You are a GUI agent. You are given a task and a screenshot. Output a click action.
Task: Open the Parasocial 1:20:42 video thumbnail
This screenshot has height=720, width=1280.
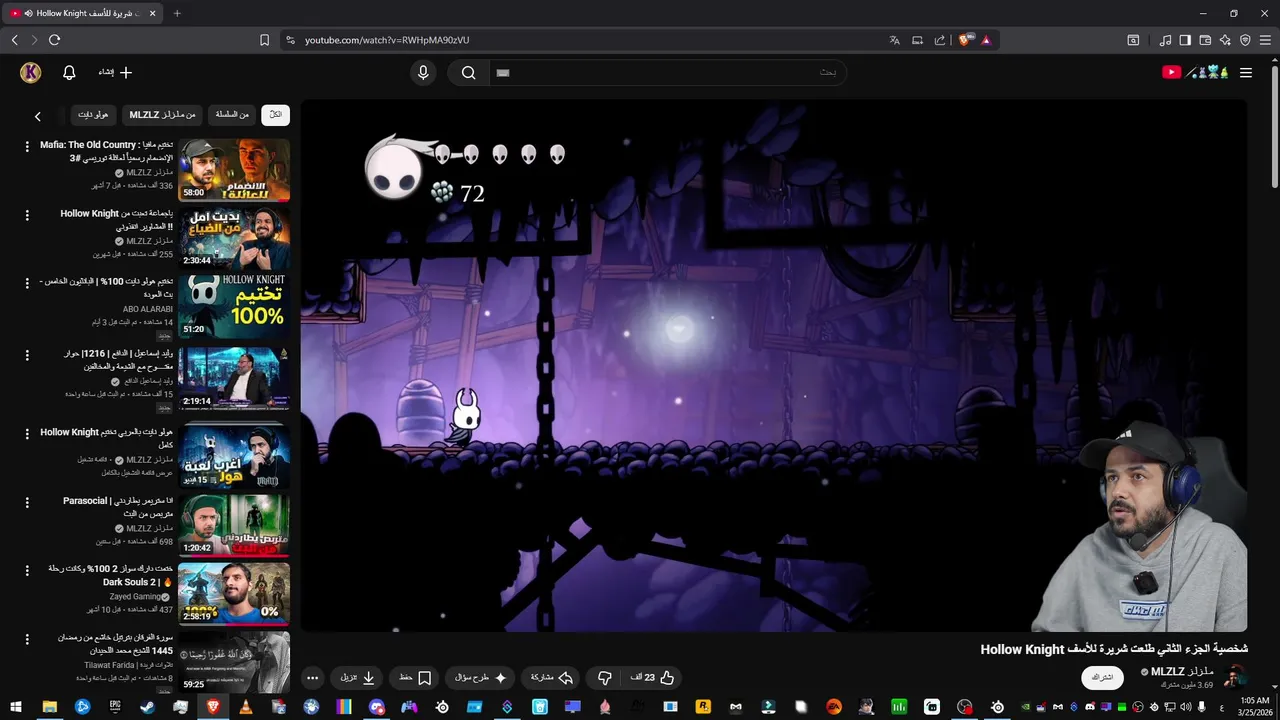tap(234, 525)
